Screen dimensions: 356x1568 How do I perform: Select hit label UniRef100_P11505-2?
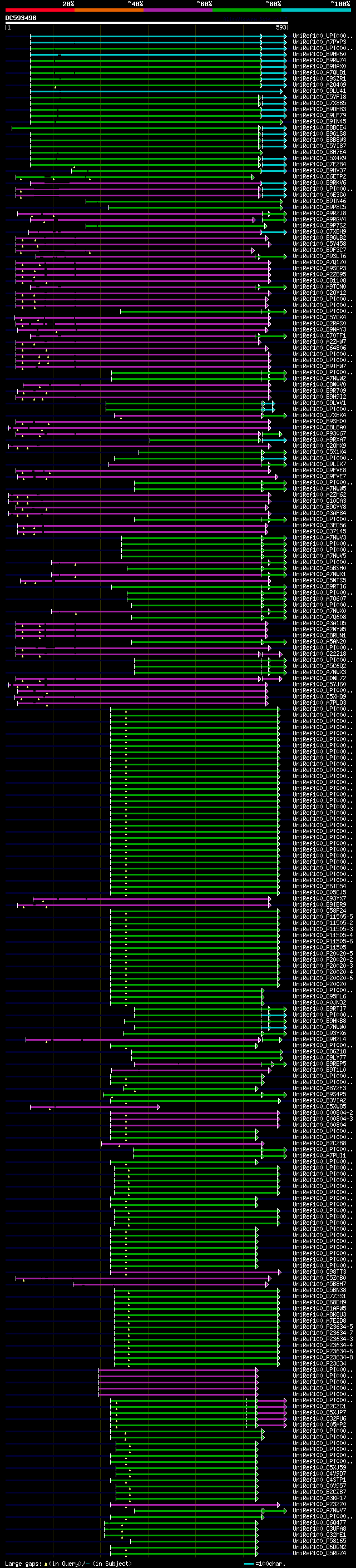323,923
